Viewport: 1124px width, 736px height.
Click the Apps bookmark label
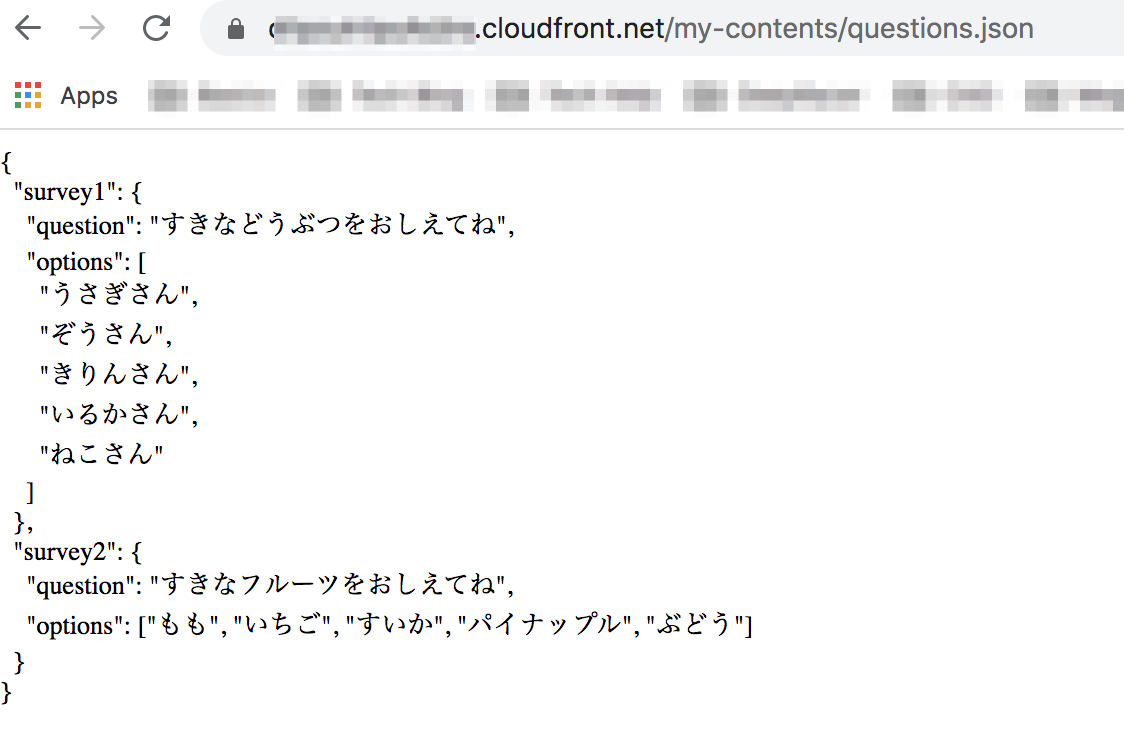click(x=89, y=96)
